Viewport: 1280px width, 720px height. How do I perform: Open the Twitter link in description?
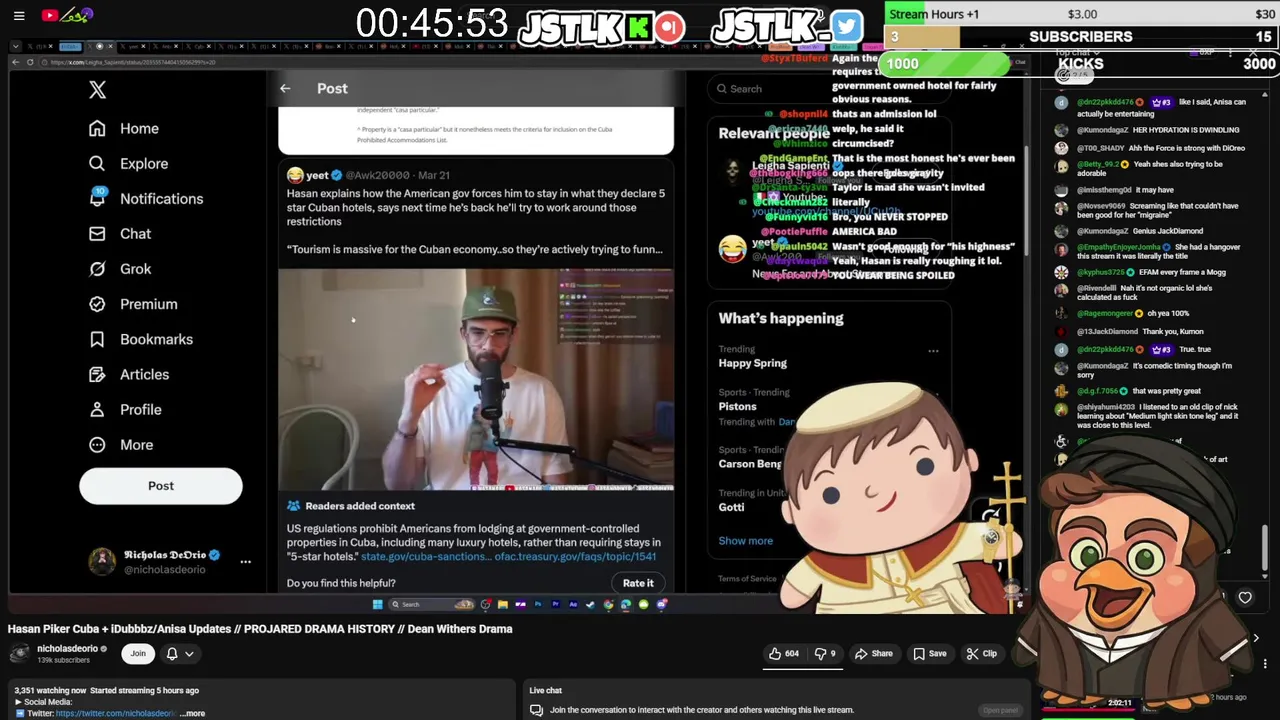116,713
